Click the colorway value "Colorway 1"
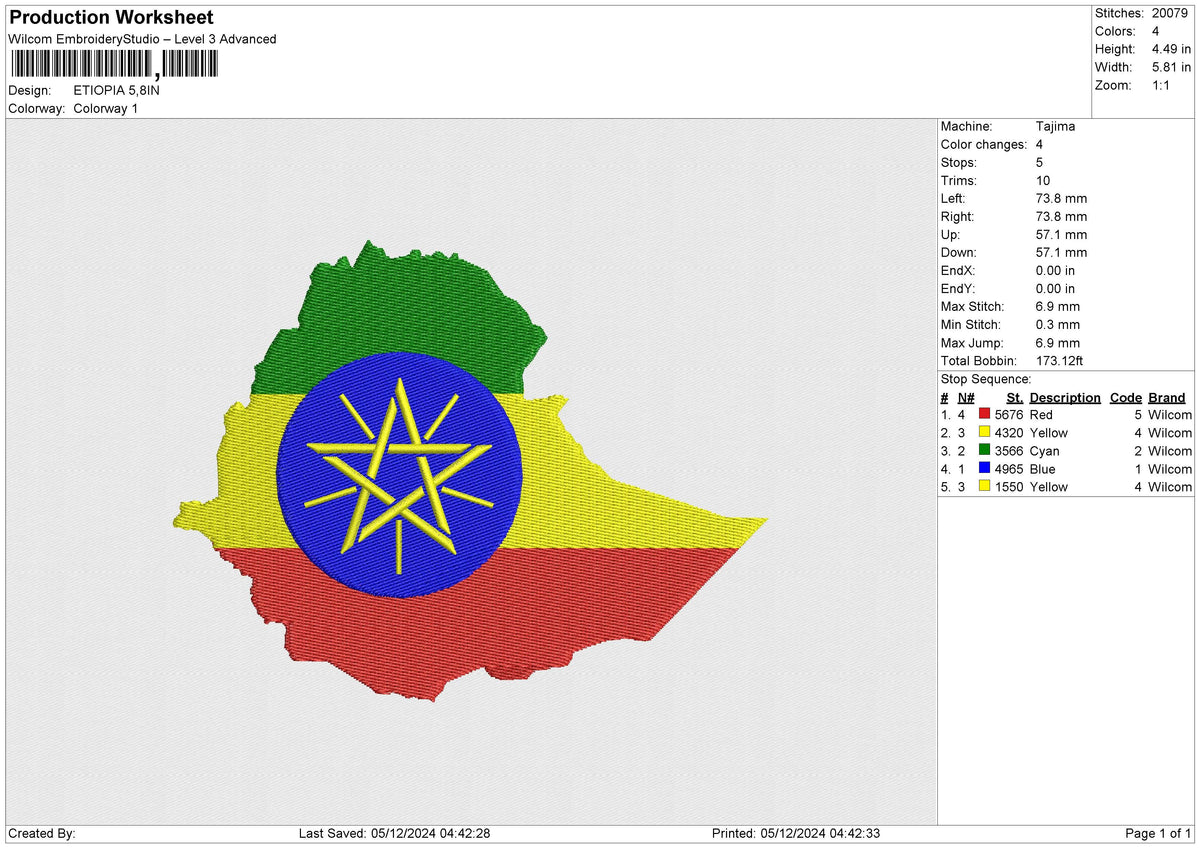The image size is (1200, 848). tap(105, 108)
